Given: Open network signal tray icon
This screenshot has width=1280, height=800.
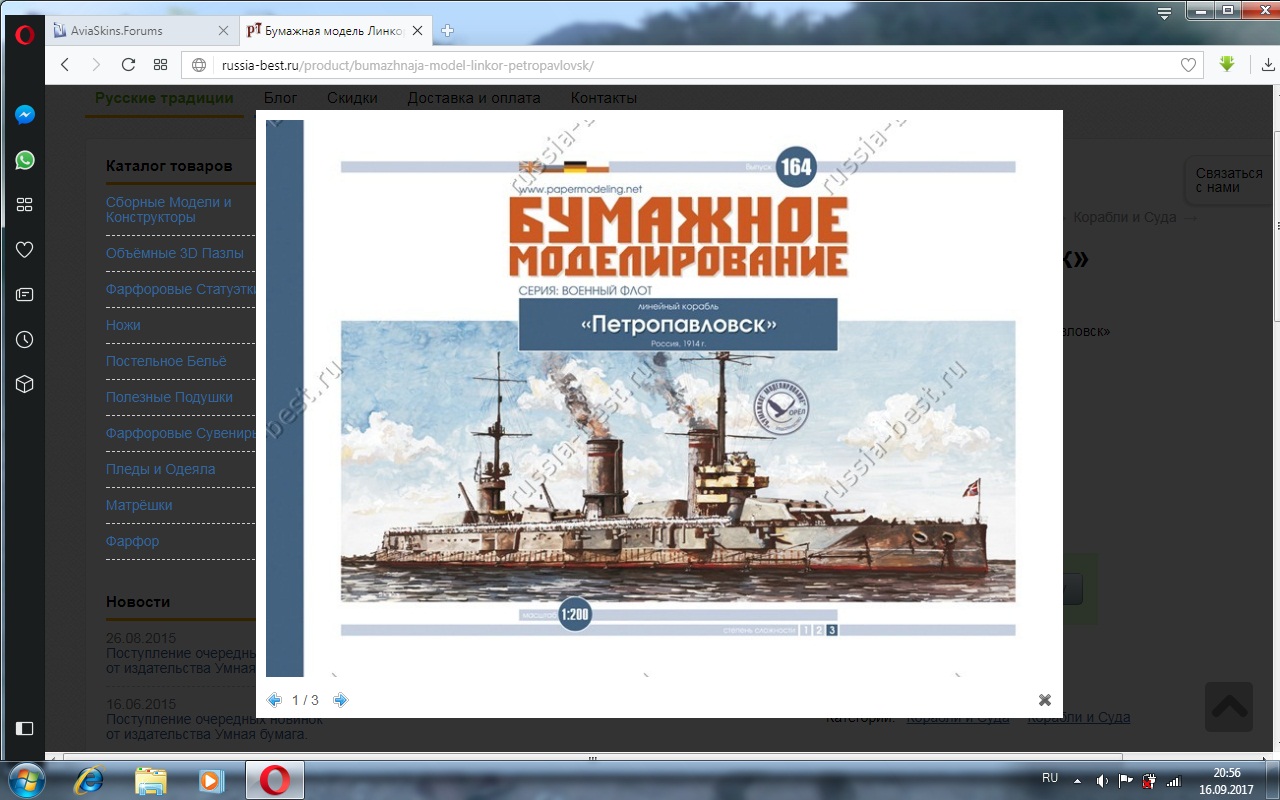Looking at the screenshot, I should (1173, 781).
